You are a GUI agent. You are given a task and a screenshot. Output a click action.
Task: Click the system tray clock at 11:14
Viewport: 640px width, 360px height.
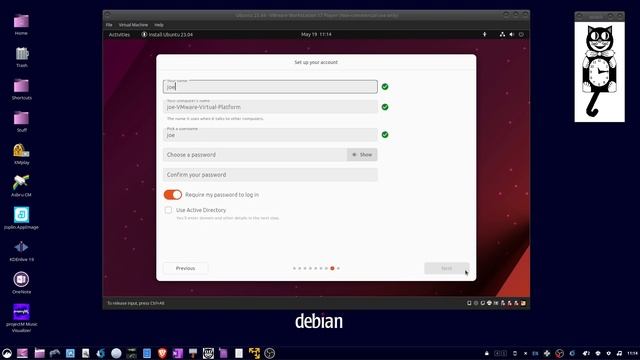(x=633, y=353)
